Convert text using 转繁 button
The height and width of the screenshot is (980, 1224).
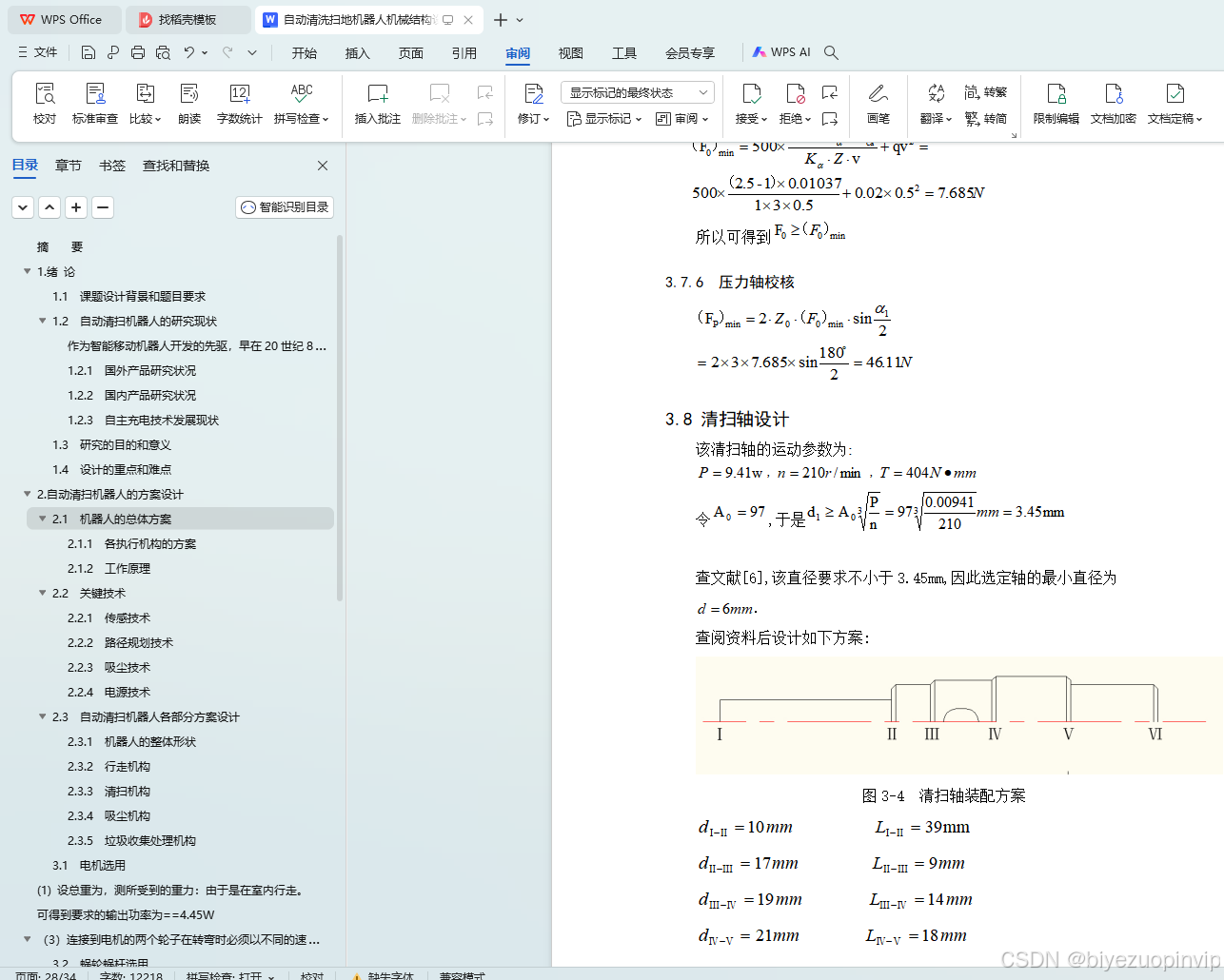point(985,92)
